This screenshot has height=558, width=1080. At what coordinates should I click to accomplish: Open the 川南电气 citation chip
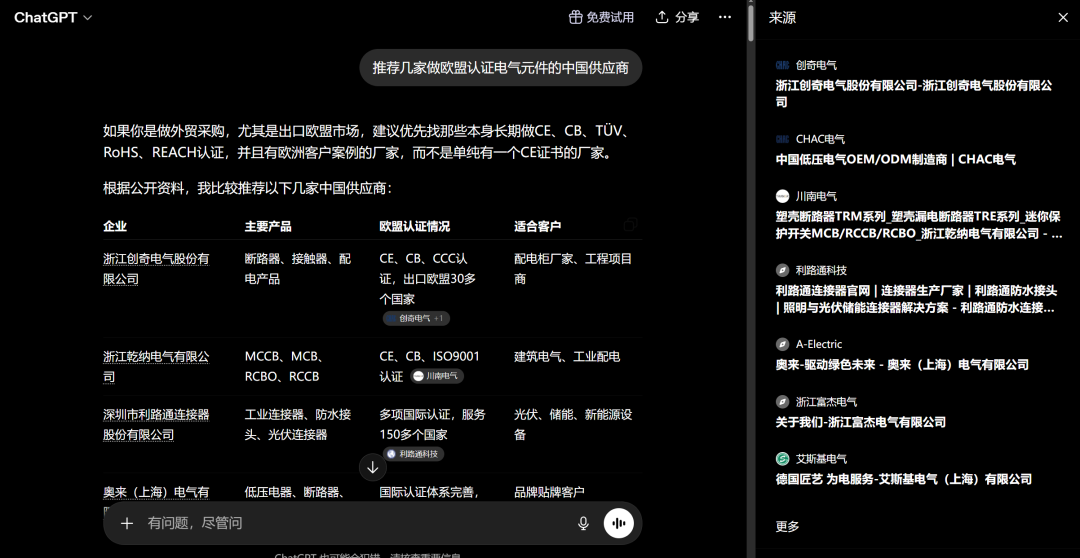437,376
